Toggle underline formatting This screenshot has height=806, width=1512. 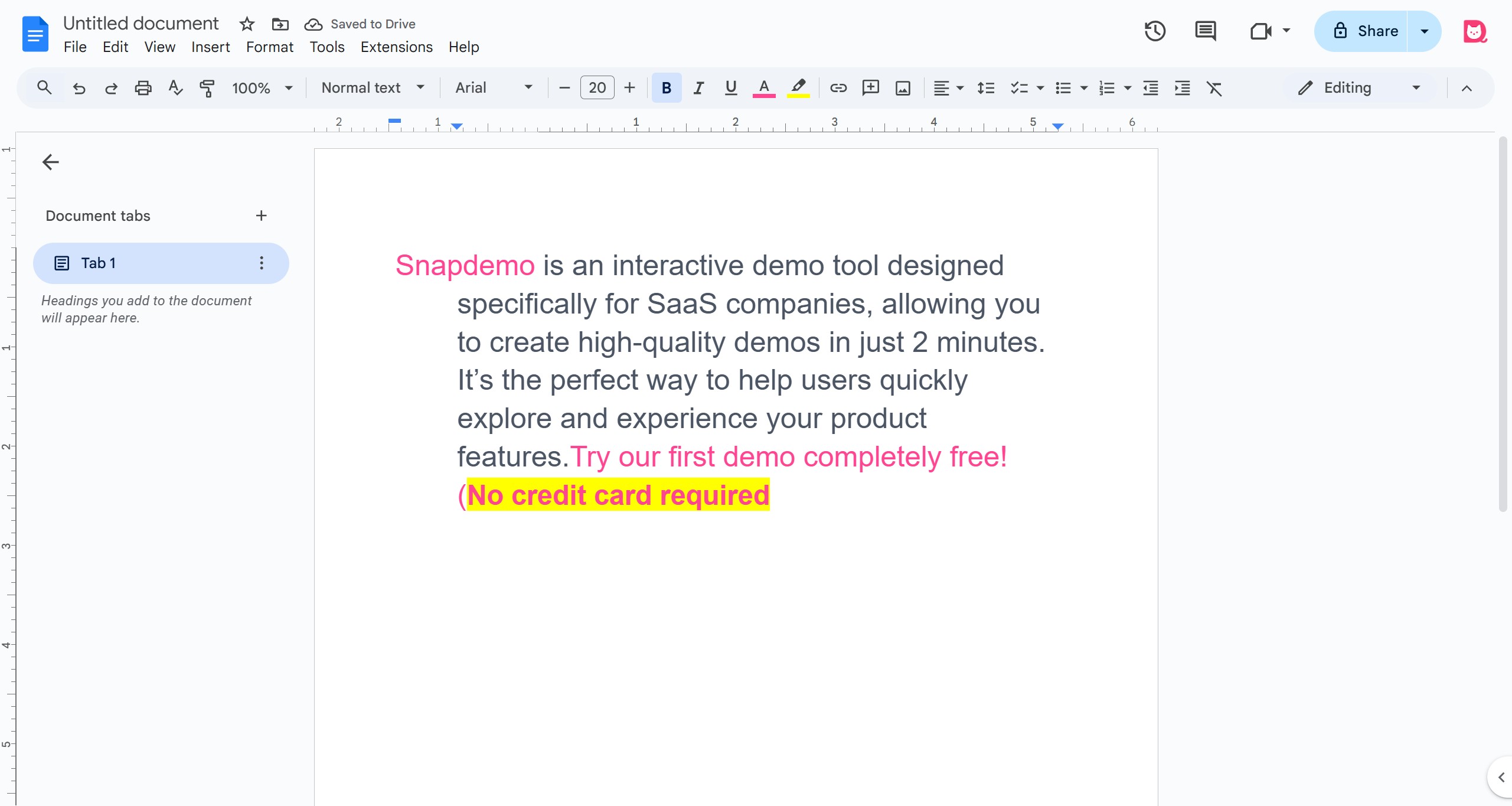[x=730, y=88]
